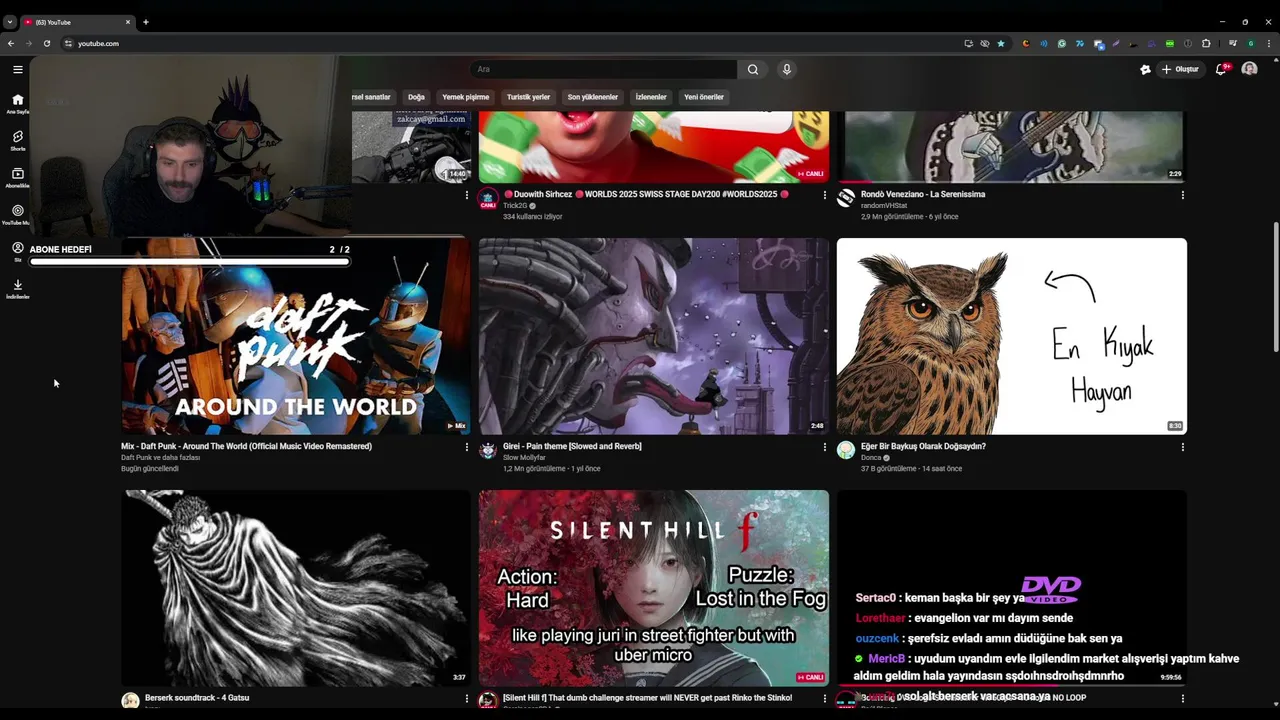Open the blue sound-wave extension icon
1280x720 pixels.
click(x=1044, y=43)
